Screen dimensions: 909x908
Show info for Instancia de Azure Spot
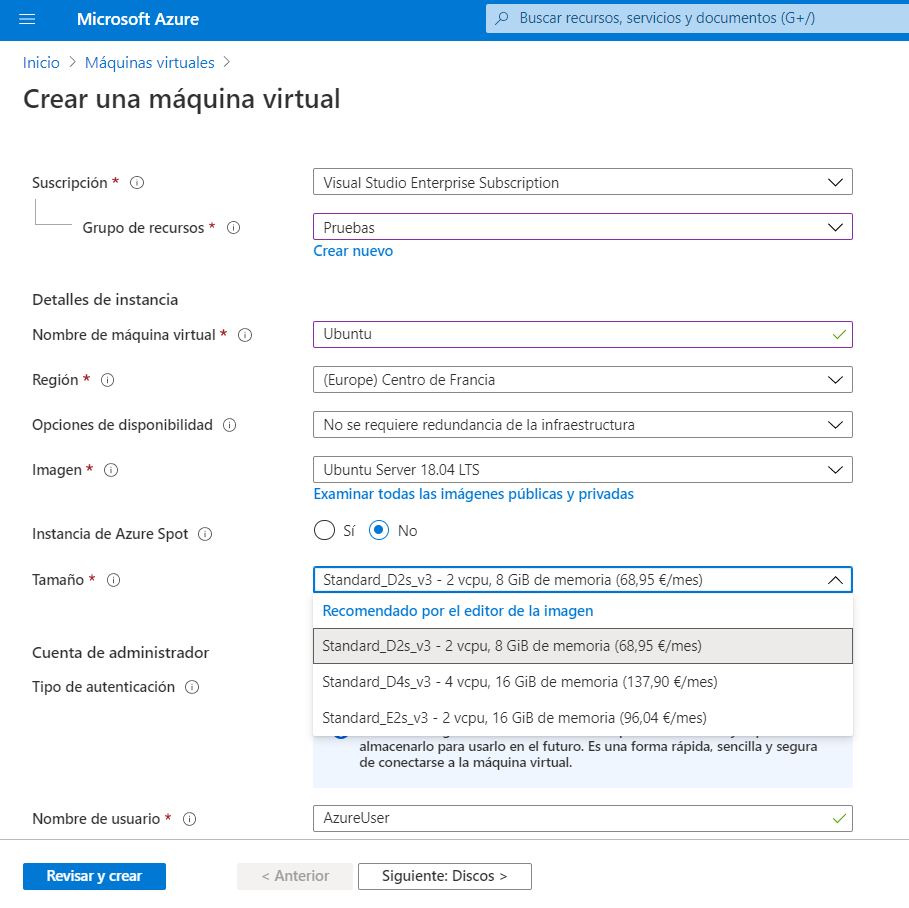point(205,534)
